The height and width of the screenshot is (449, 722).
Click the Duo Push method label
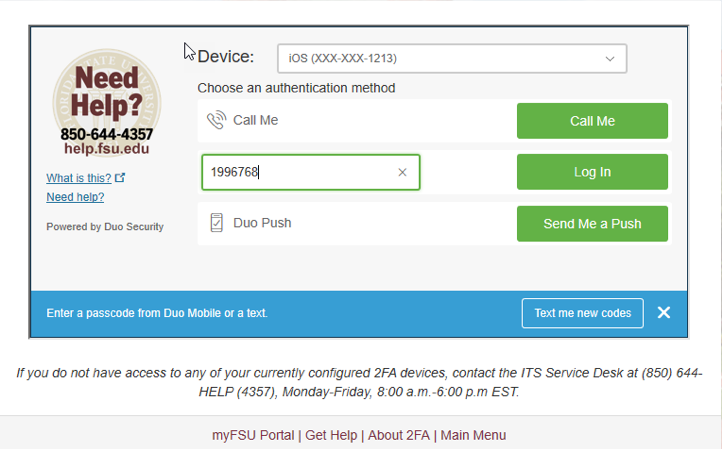262,223
